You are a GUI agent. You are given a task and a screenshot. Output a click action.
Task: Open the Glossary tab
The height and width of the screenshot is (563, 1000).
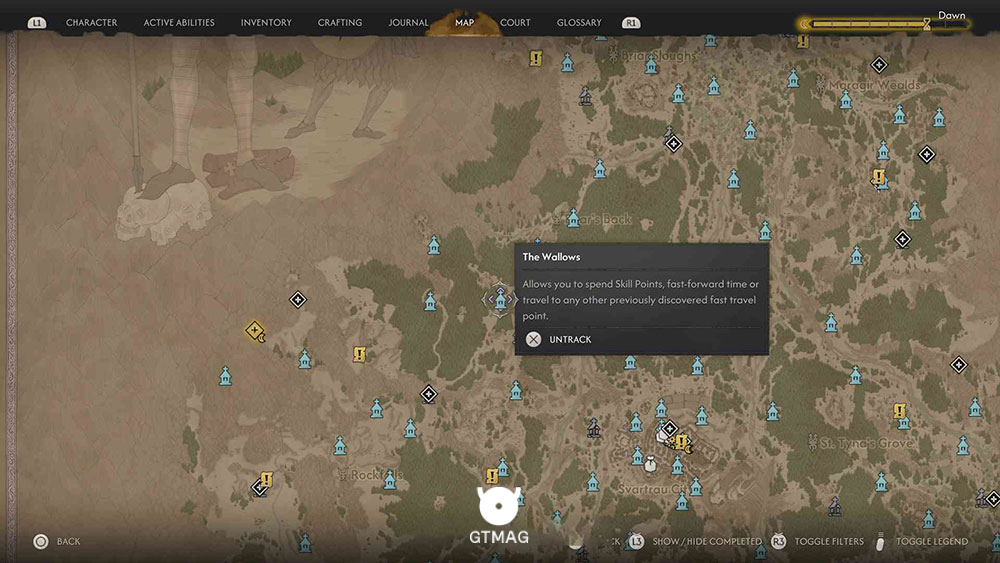[579, 22]
